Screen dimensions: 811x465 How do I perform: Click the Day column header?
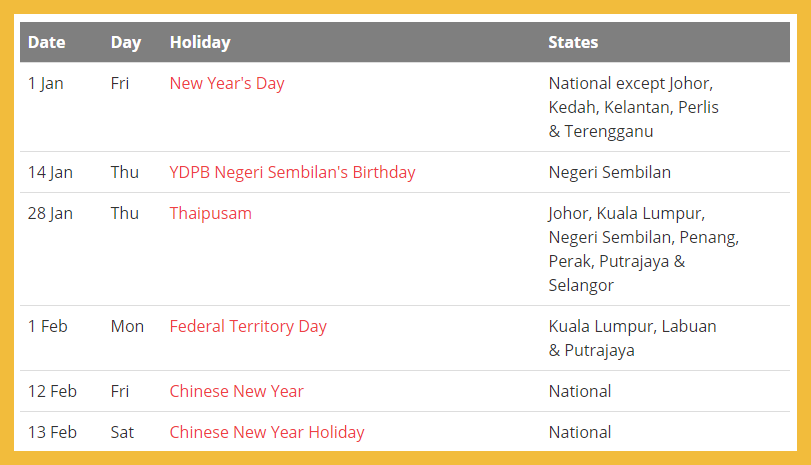(x=126, y=42)
